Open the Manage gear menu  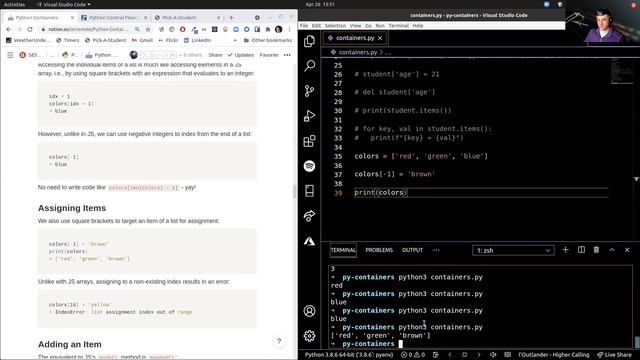(309, 336)
